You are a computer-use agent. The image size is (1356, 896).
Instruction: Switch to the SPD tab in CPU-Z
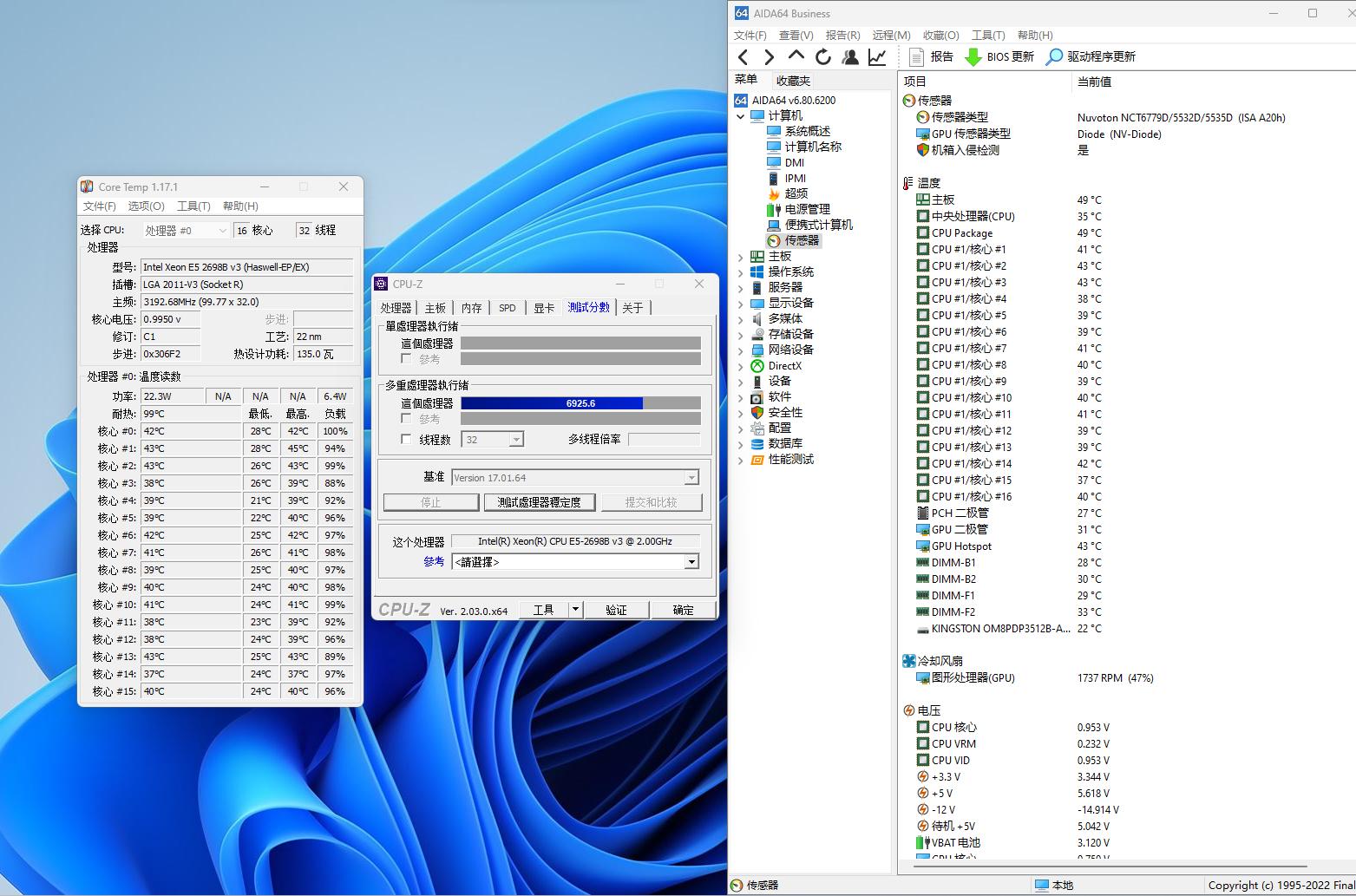click(508, 308)
